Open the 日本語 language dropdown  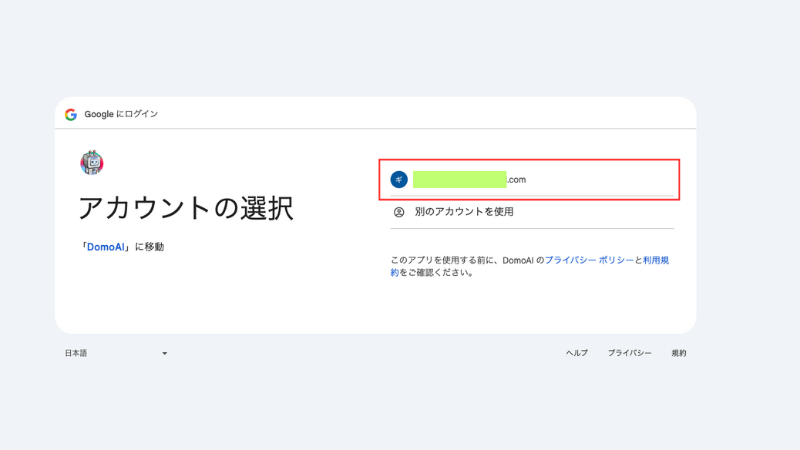(x=116, y=353)
